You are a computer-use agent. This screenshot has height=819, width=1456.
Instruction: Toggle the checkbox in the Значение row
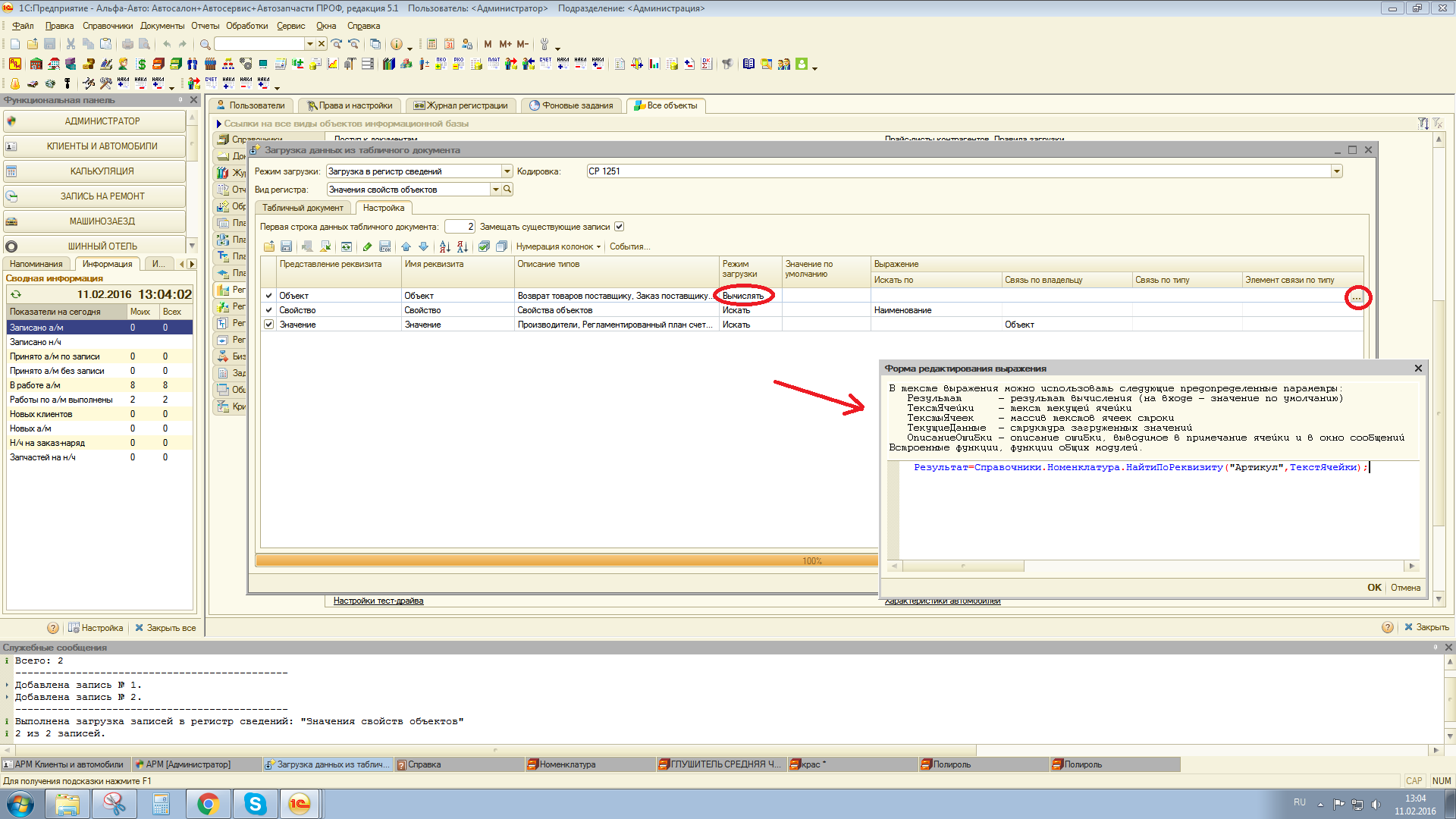pos(268,325)
